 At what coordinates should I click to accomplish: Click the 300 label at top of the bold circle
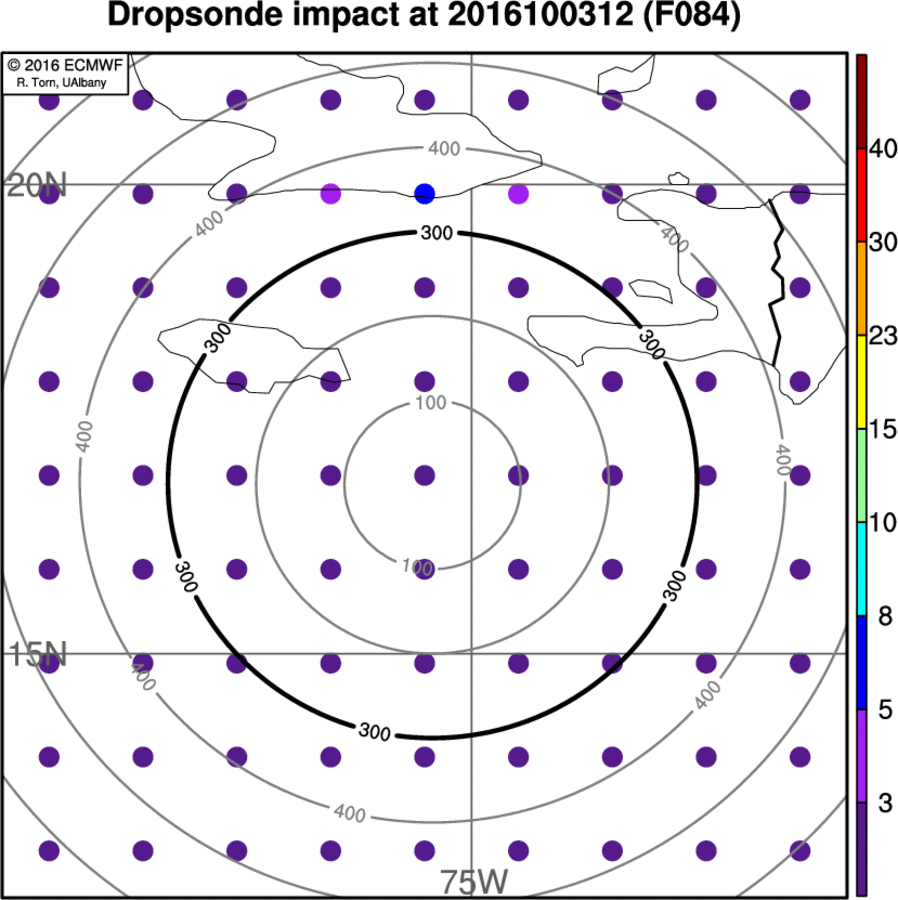[x=437, y=233]
